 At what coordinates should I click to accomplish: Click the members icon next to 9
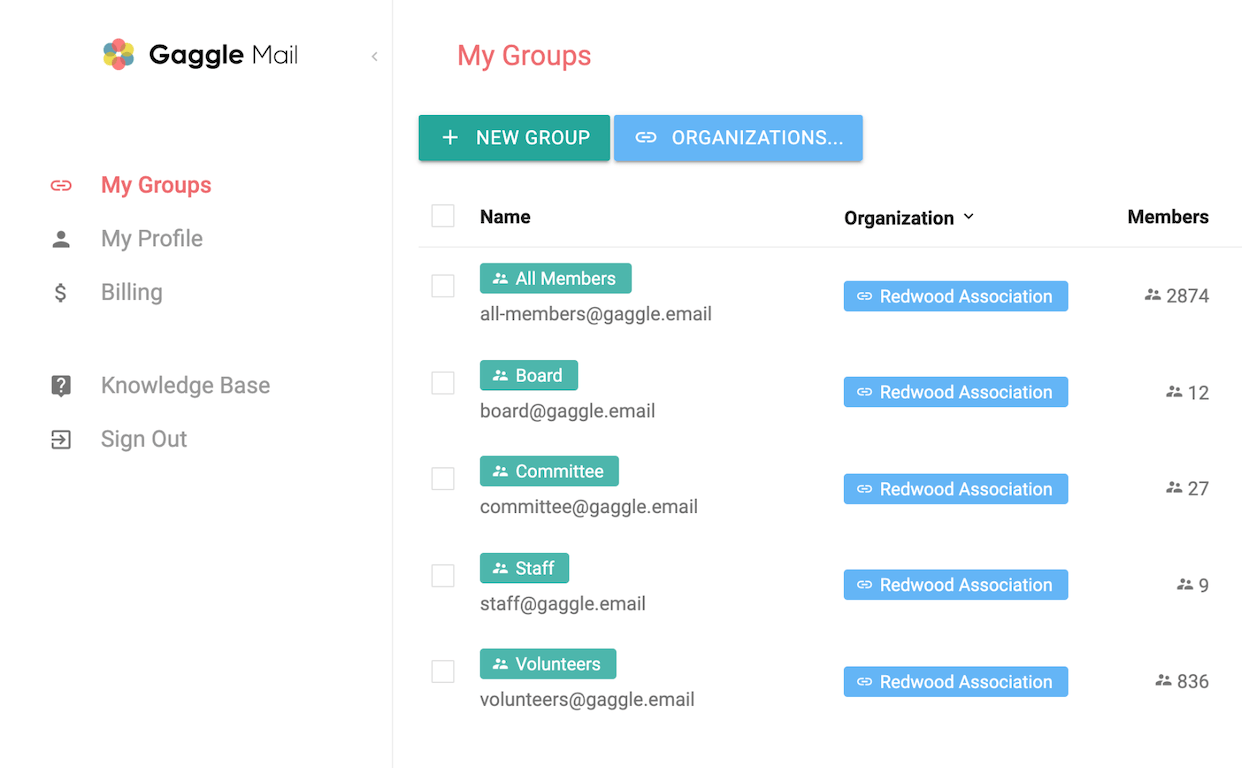click(1185, 584)
